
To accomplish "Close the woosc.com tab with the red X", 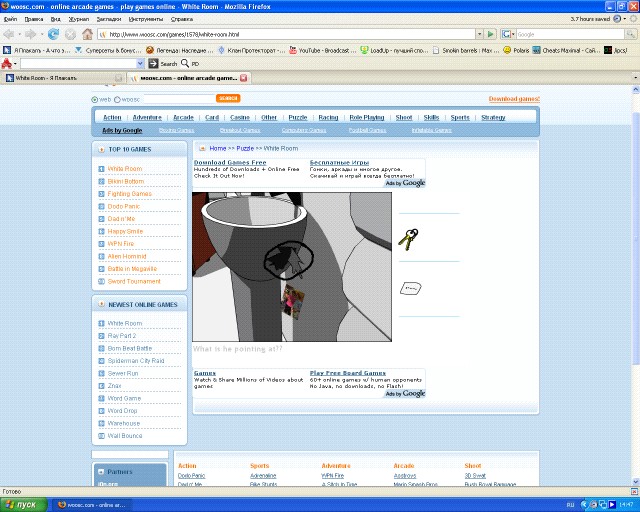I will coord(244,78).
